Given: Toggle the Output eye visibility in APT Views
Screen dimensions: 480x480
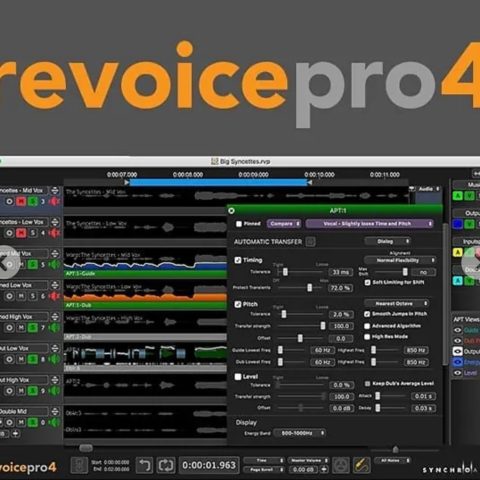Looking at the screenshot, I should tap(457, 351).
